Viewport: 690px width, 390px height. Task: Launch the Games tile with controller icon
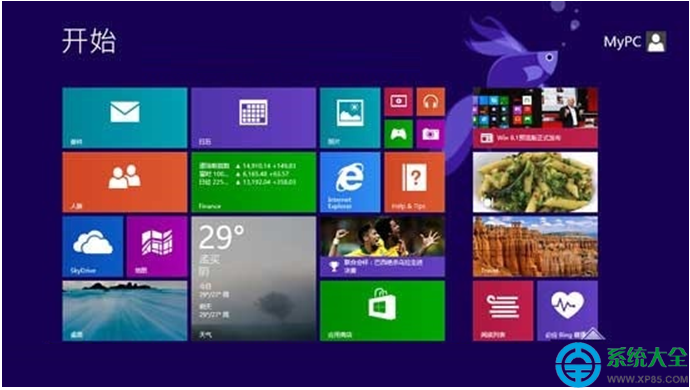[399, 134]
